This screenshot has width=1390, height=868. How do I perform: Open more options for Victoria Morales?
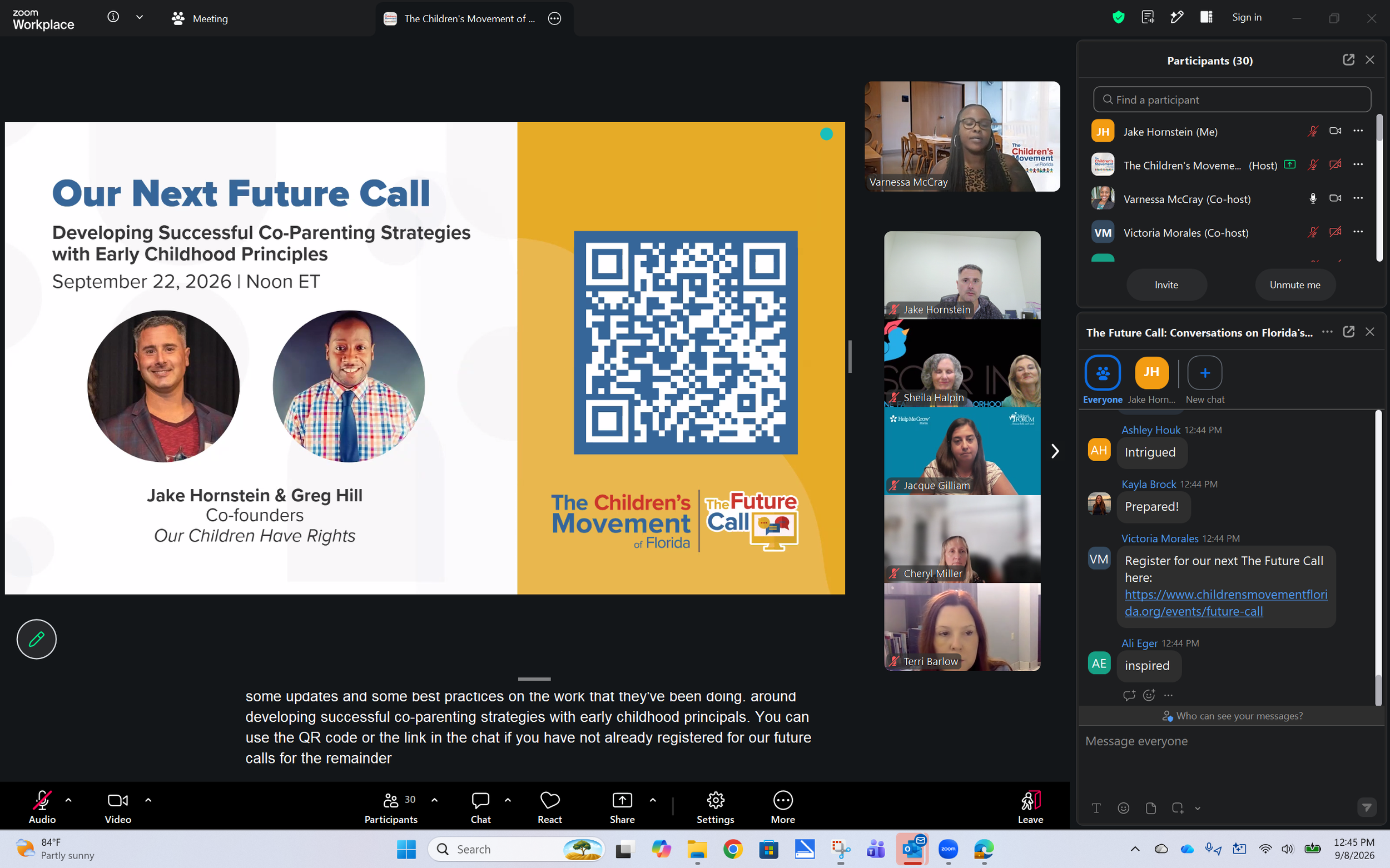(1358, 231)
